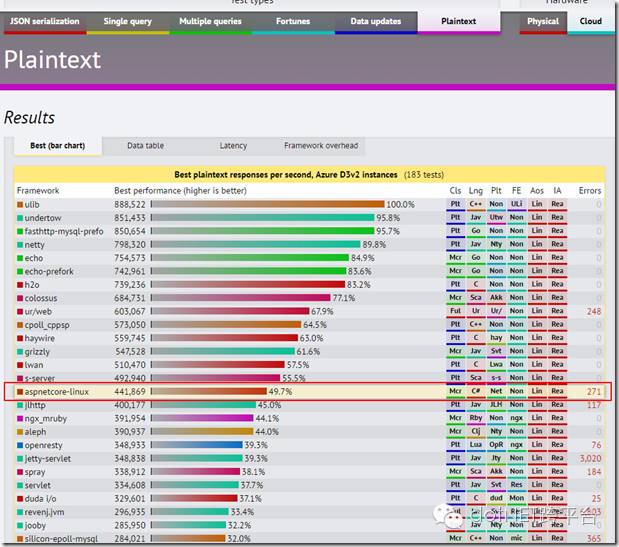Click echo-prefork value 742,961
This screenshot has height=547, width=619.
(130, 272)
